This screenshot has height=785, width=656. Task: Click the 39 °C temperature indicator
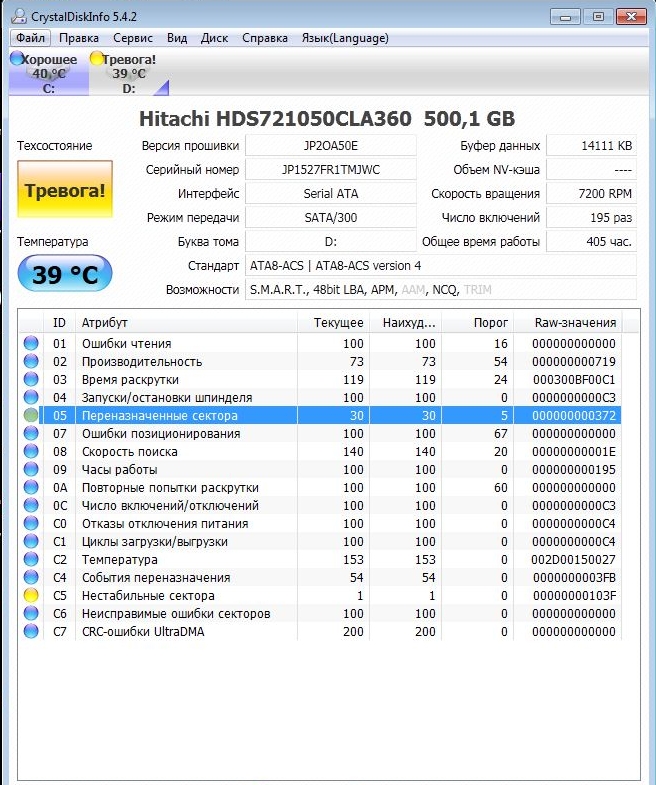click(x=65, y=274)
